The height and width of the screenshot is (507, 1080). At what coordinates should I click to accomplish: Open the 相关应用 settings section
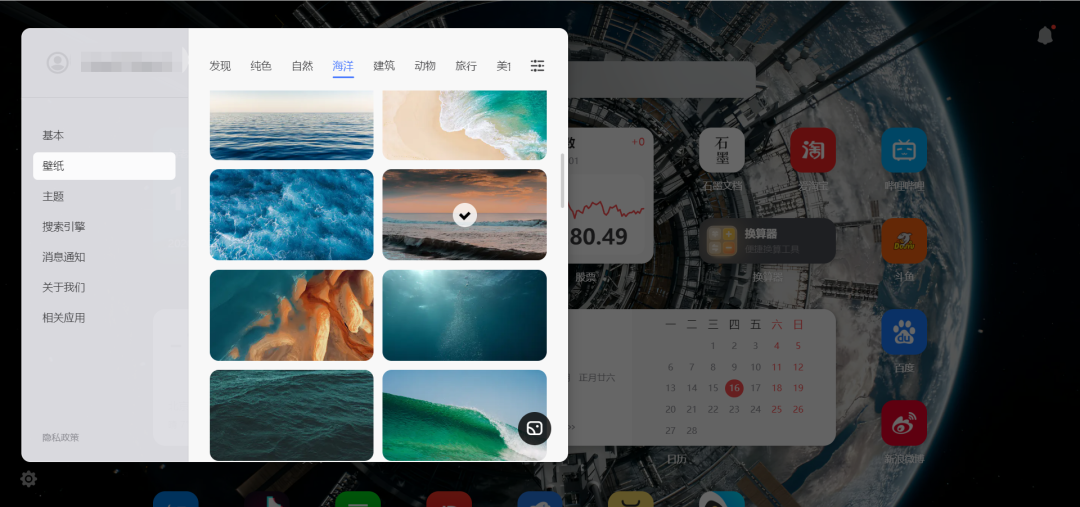104,318
